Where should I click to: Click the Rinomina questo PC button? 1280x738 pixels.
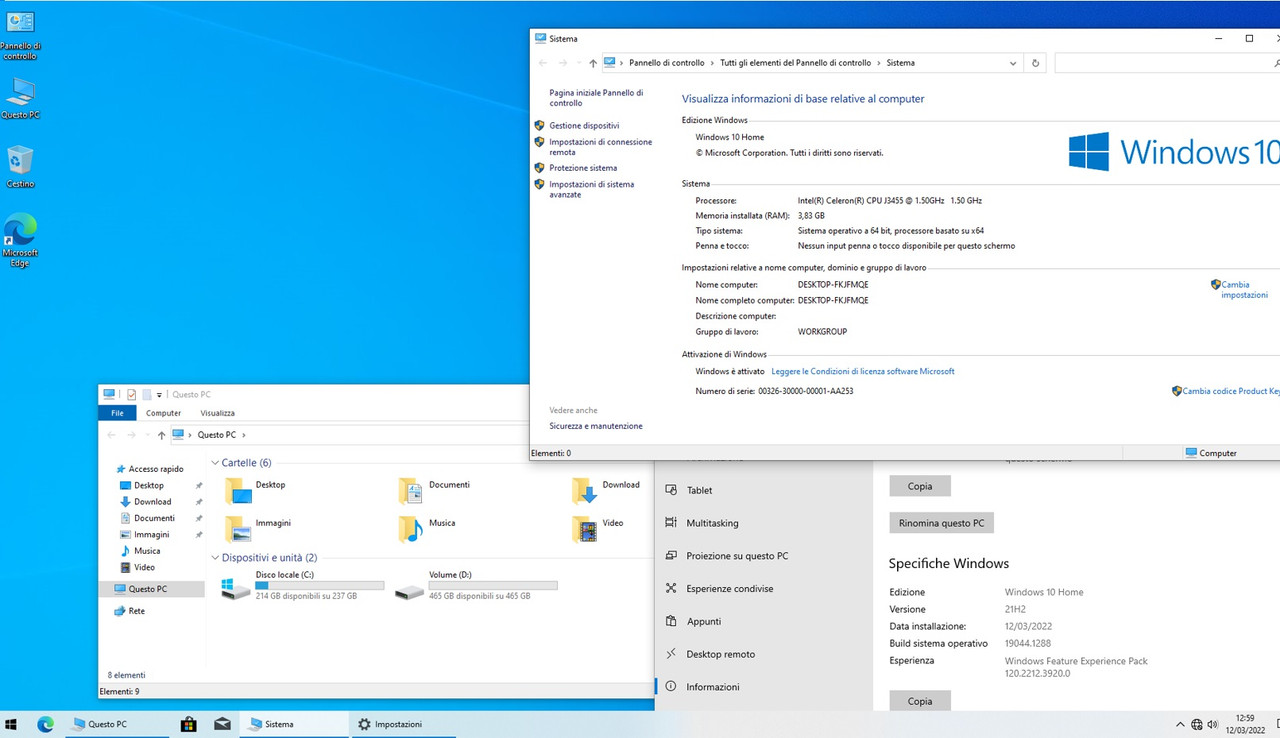[x=941, y=523]
